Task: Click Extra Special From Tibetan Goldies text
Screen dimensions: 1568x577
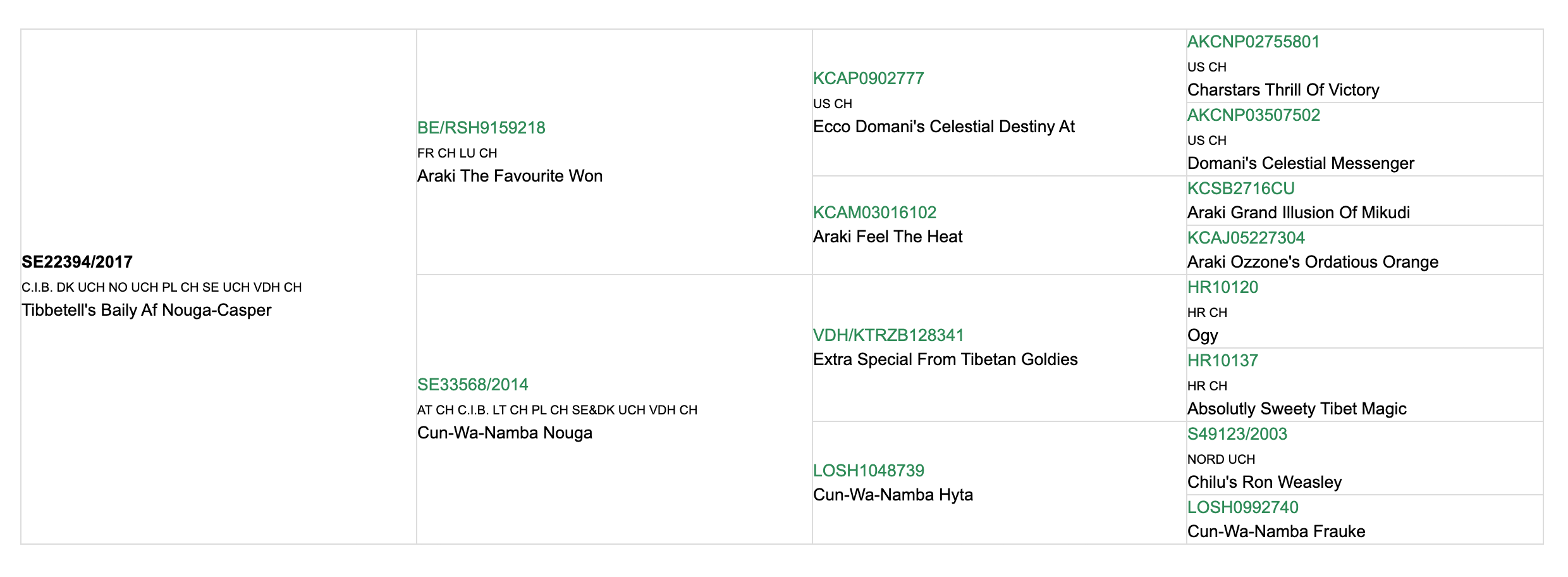Action: [945, 359]
